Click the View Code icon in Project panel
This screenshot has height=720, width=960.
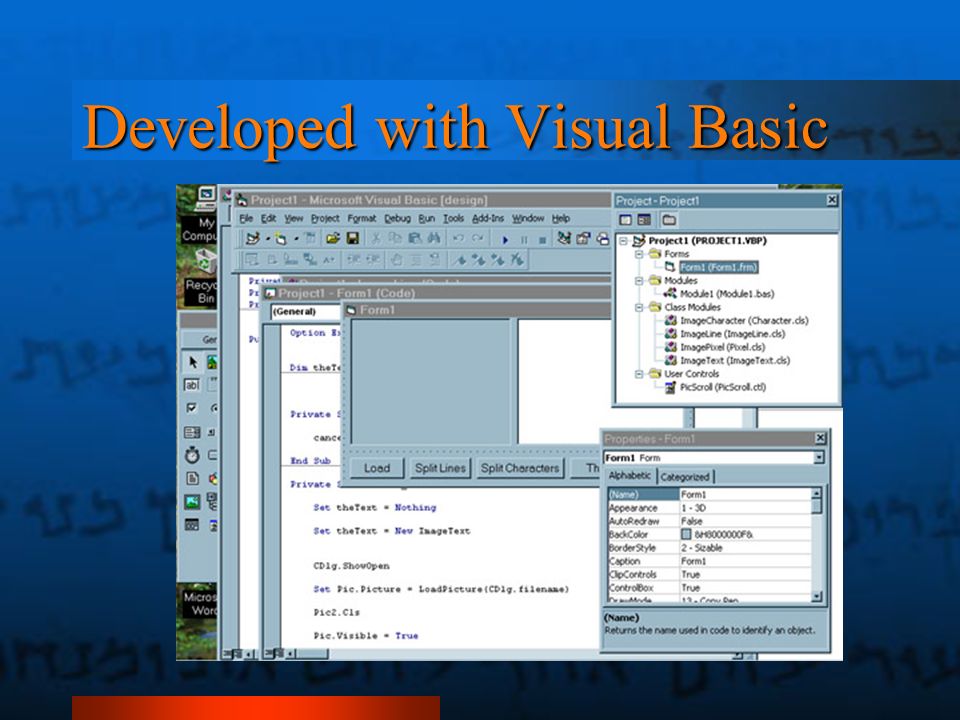[625, 220]
